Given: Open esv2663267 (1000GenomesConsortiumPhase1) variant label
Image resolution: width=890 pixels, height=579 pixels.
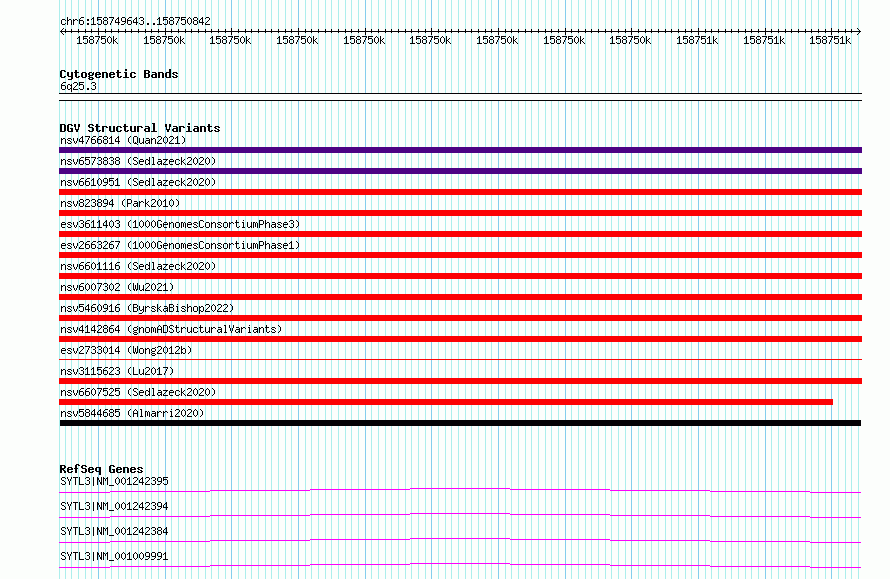Looking at the screenshot, I should click(x=180, y=245).
